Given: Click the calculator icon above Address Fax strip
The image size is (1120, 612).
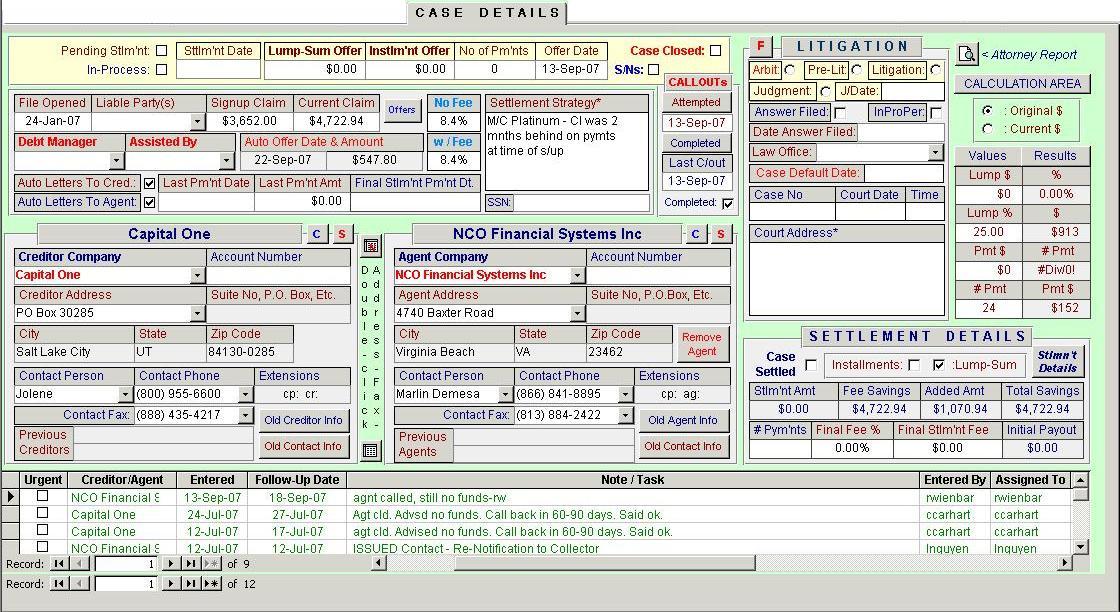Looking at the screenshot, I should (x=371, y=246).
